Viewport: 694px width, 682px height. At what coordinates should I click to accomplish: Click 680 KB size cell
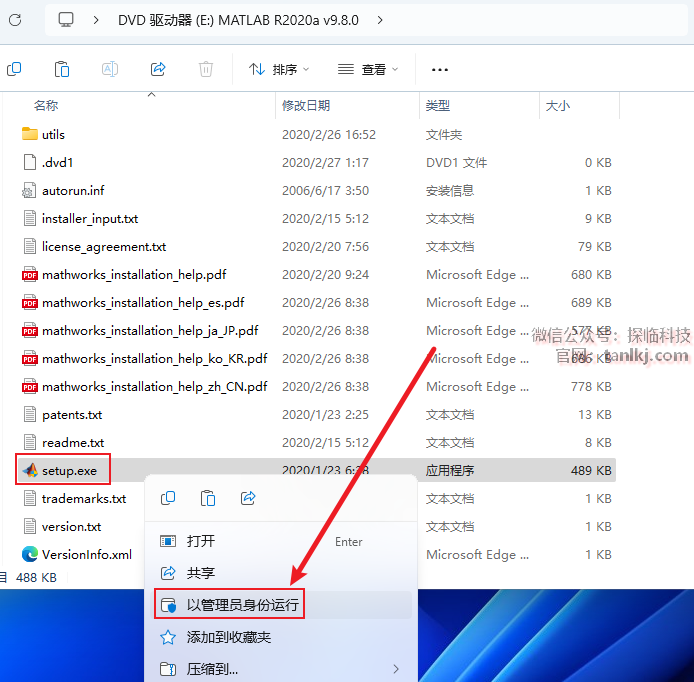(x=591, y=274)
